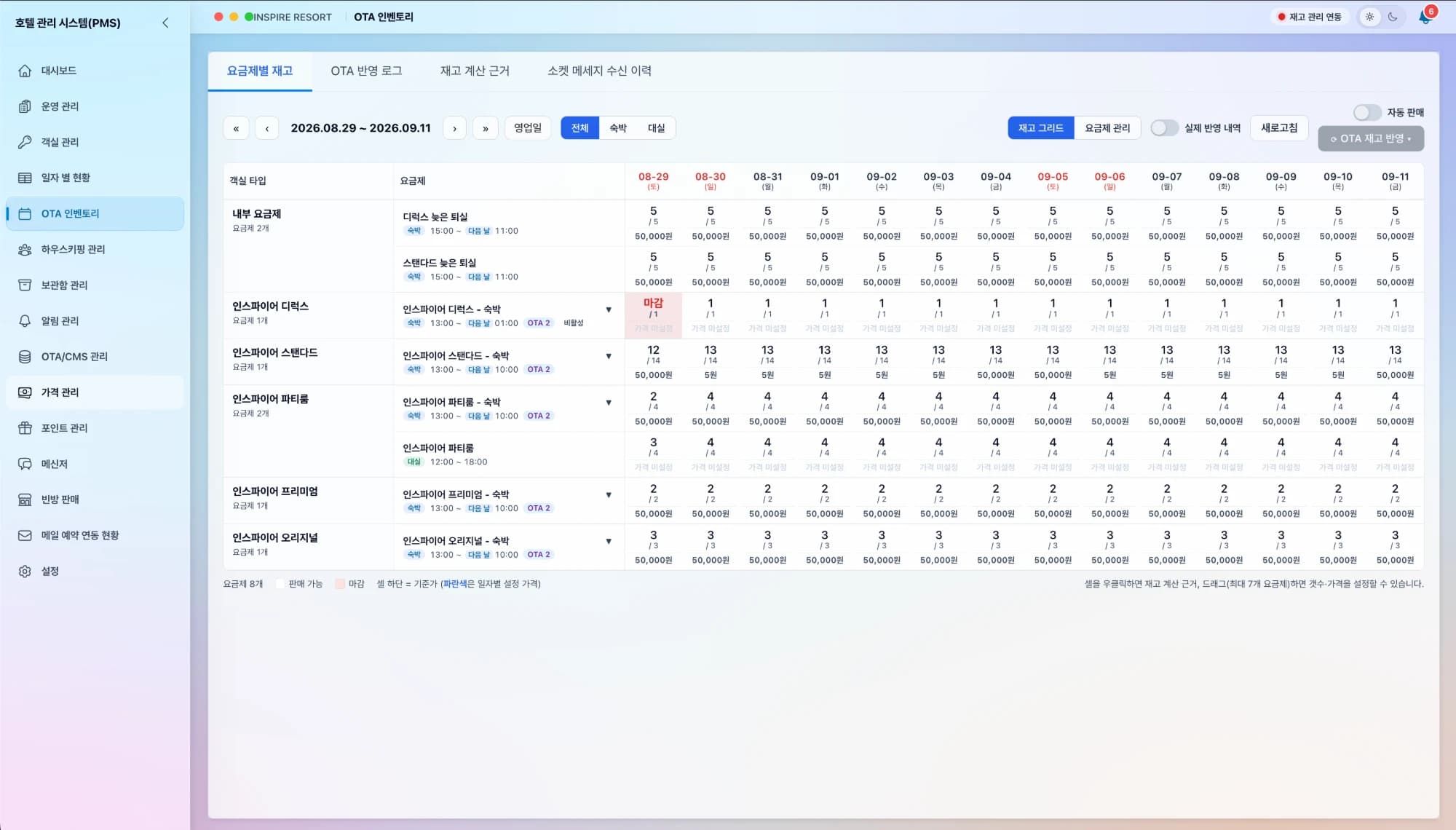Click the OTA/CMS 관리 database icon
Image resolution: width=1456 pixels, height=830 pixels.
coord(25,356)
